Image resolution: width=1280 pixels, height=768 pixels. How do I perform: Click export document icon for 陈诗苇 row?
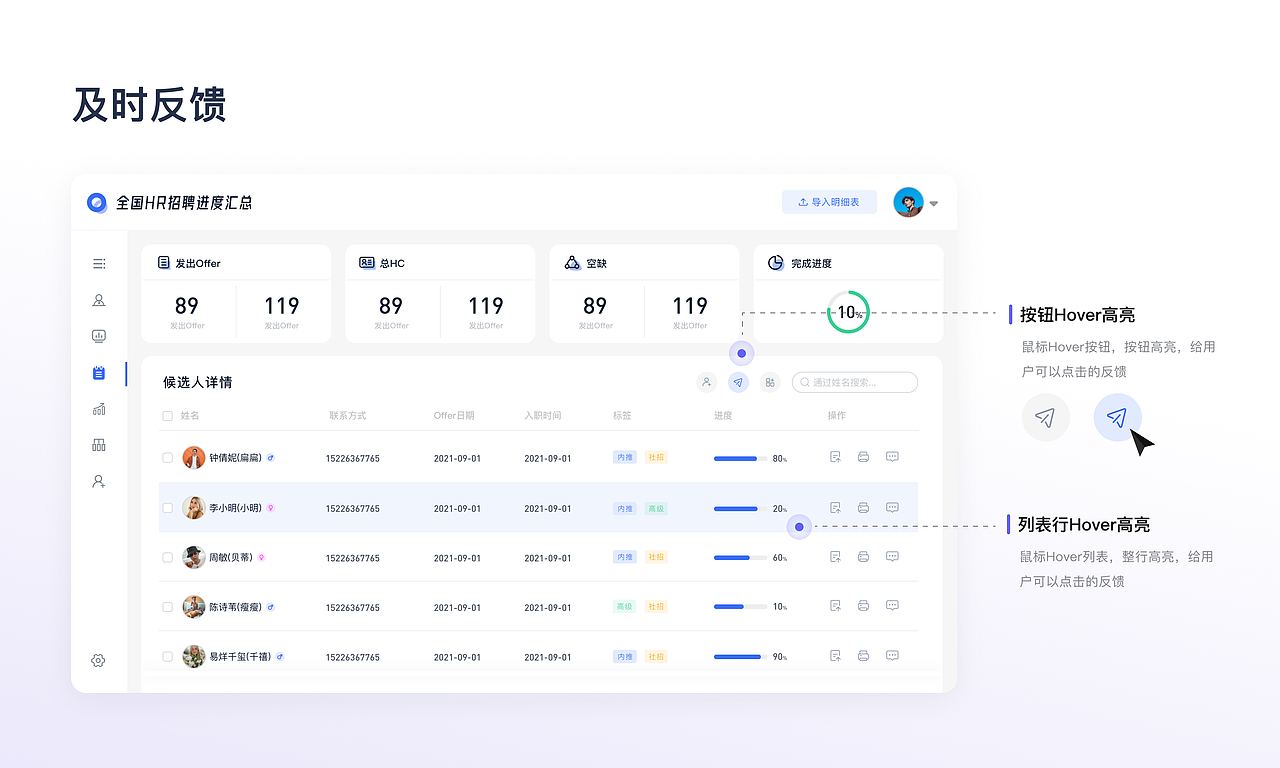pos(835,606)
